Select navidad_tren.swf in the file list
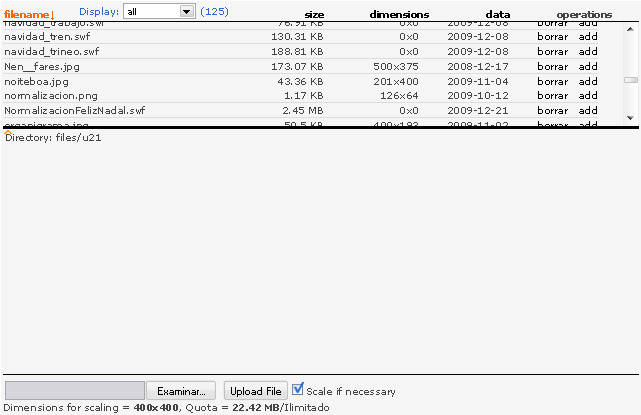Viewport: 641px width, 415px height. pos(51,36)
